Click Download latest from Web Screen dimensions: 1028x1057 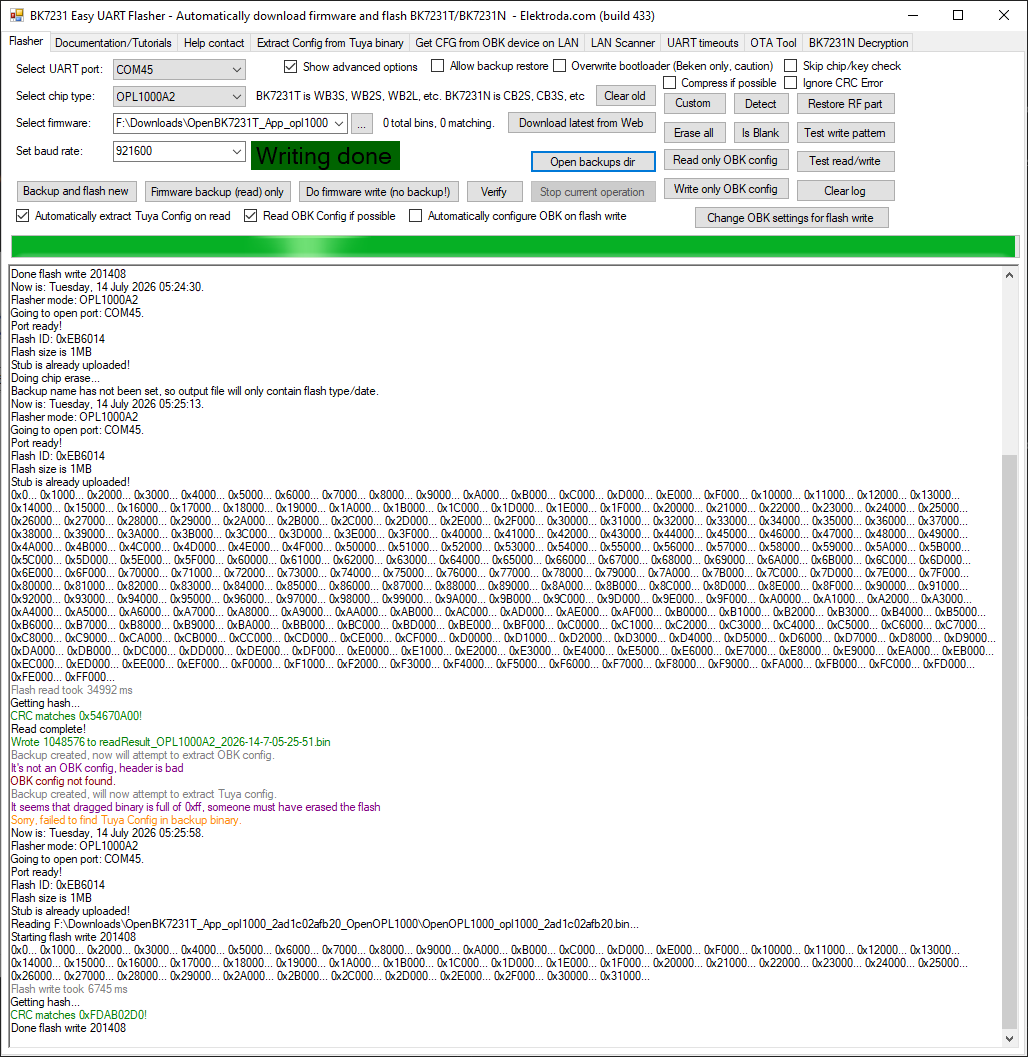581,123
